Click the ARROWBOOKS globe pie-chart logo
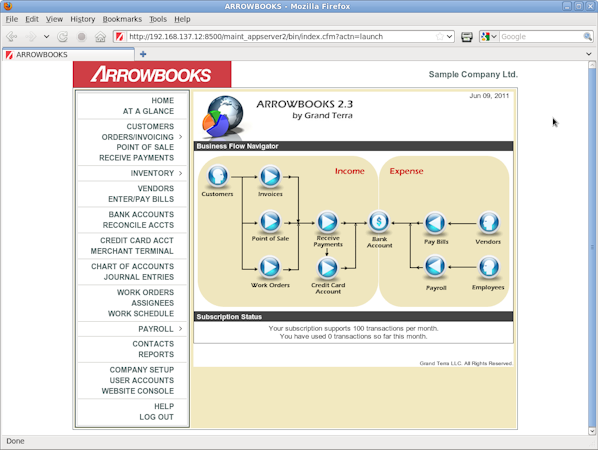The width and height of the screenshot is (598, 450). [223, 116]
